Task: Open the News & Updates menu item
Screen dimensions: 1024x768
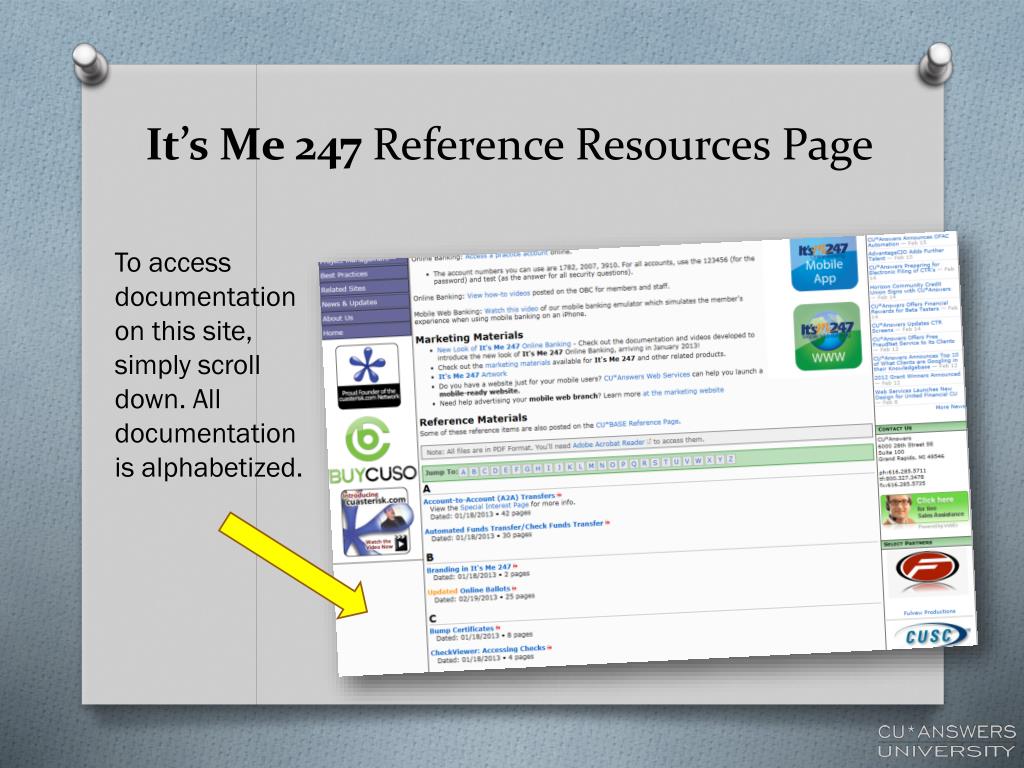Action: tap(364, 304)
